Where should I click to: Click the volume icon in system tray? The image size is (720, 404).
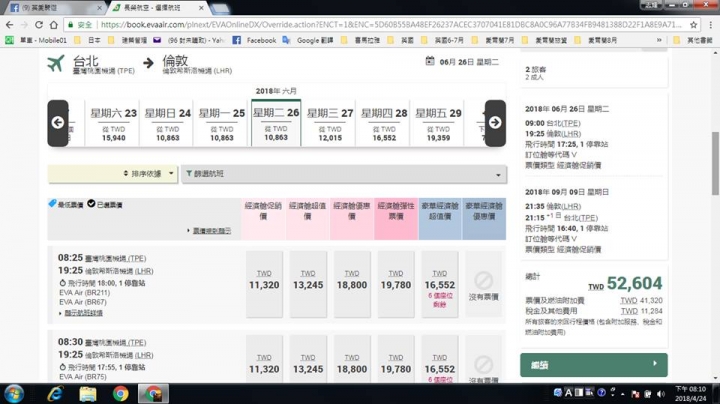(661, 394)
